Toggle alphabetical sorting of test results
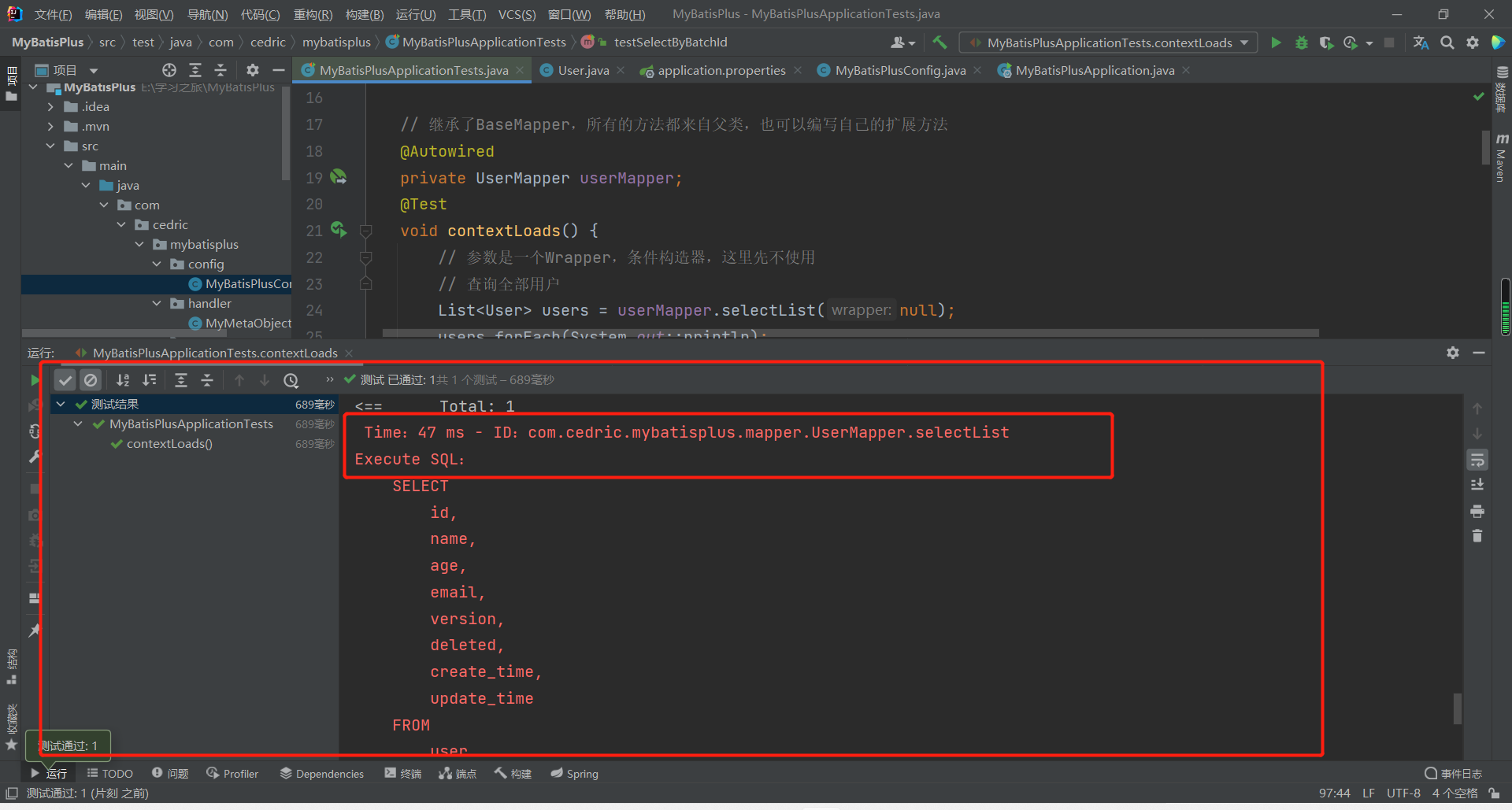This screenshot has width=1512, height=810. click(x=123, y=380)
